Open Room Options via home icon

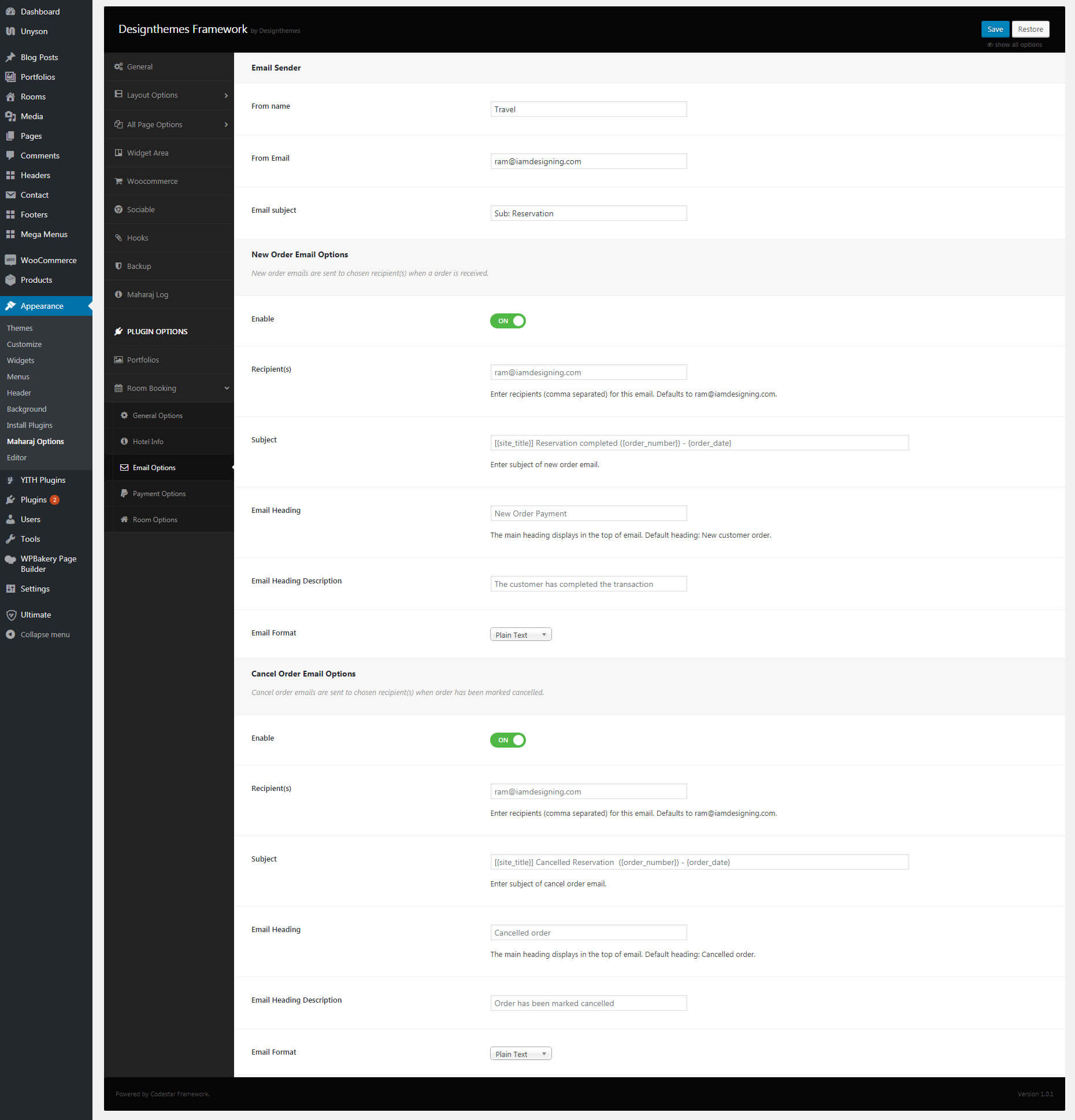tap(125, 519)
